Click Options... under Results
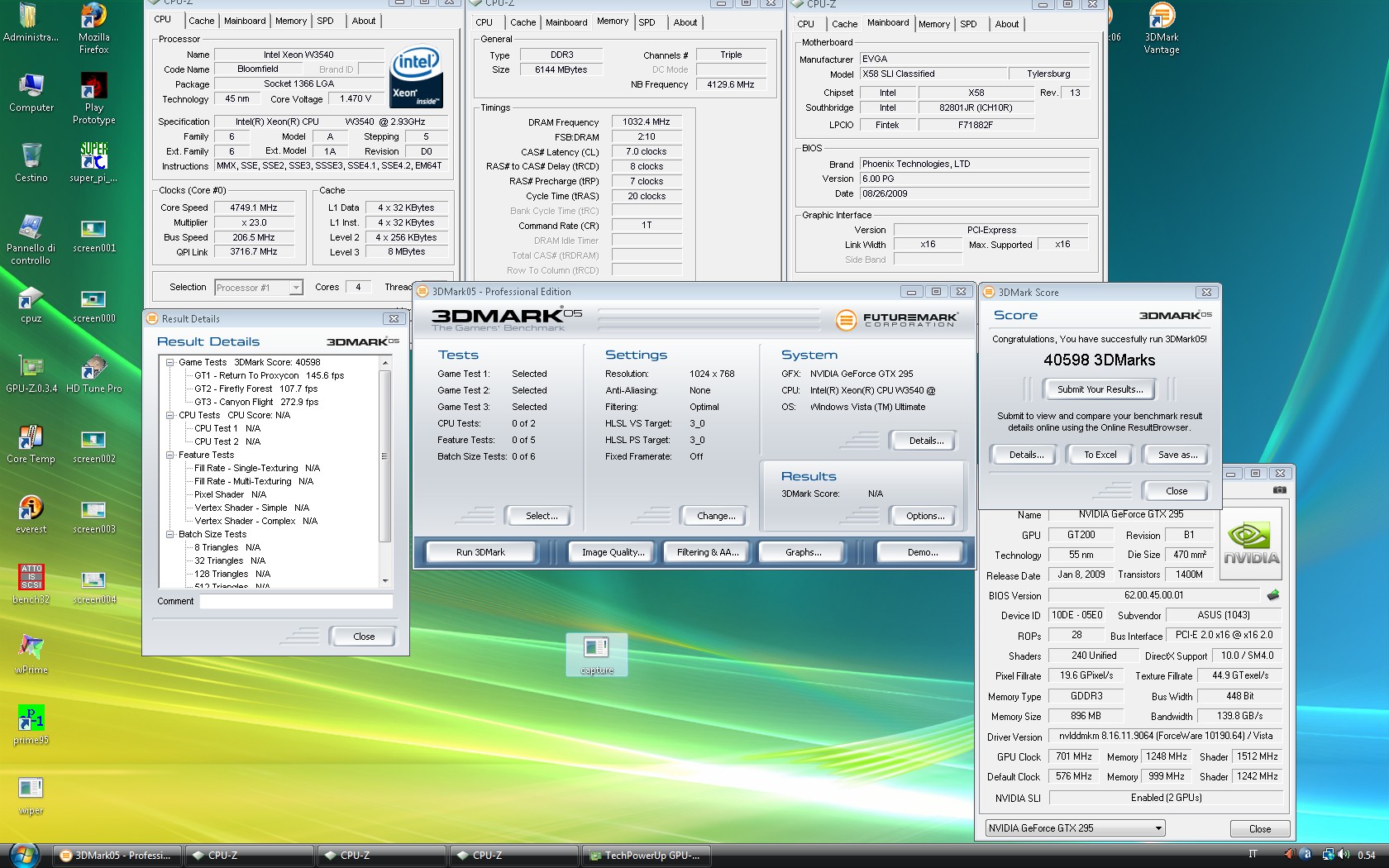 tap(925, 516)
